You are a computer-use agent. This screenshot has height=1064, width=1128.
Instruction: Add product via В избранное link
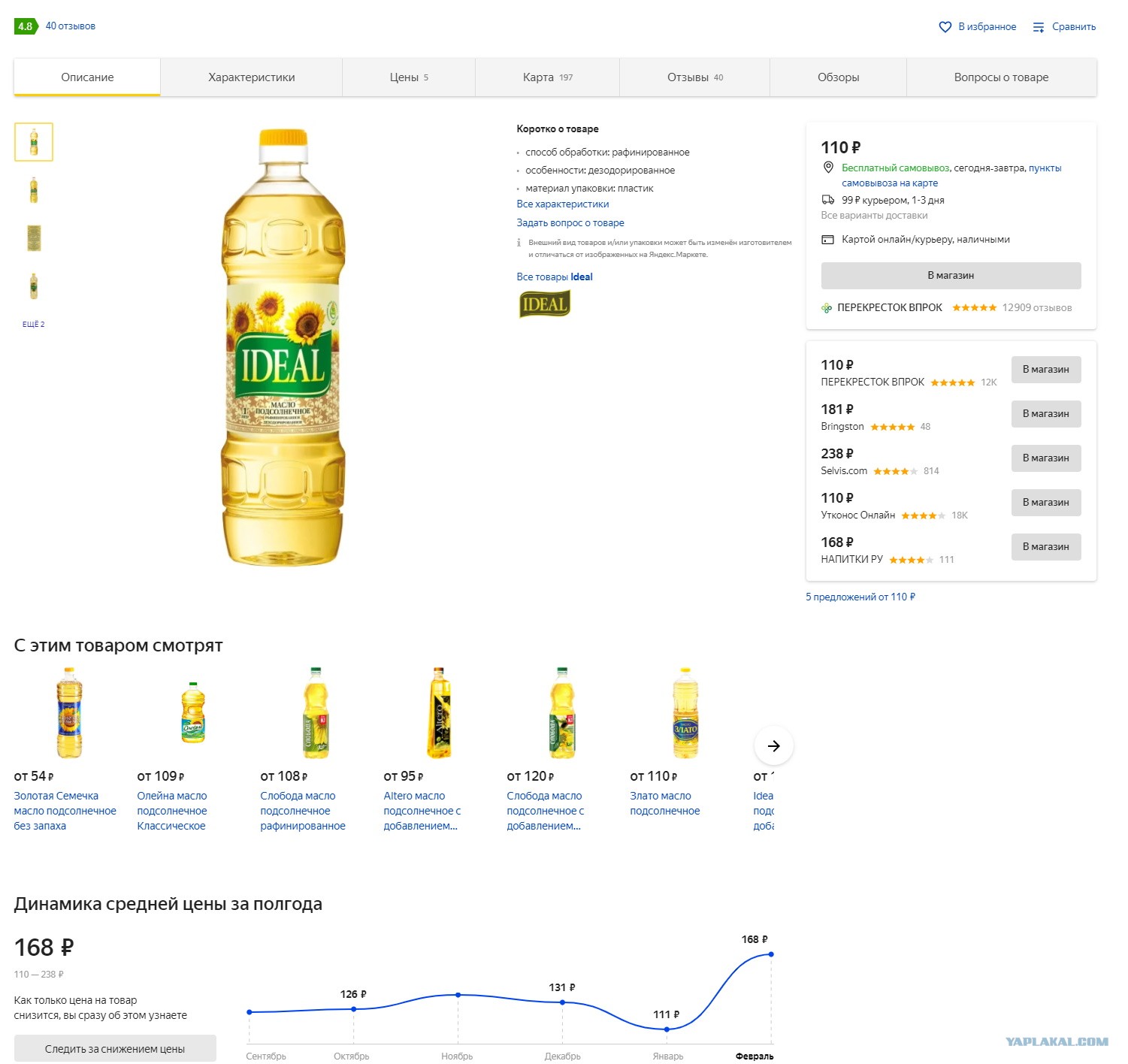pyautogui.click(x=987, y=27)
